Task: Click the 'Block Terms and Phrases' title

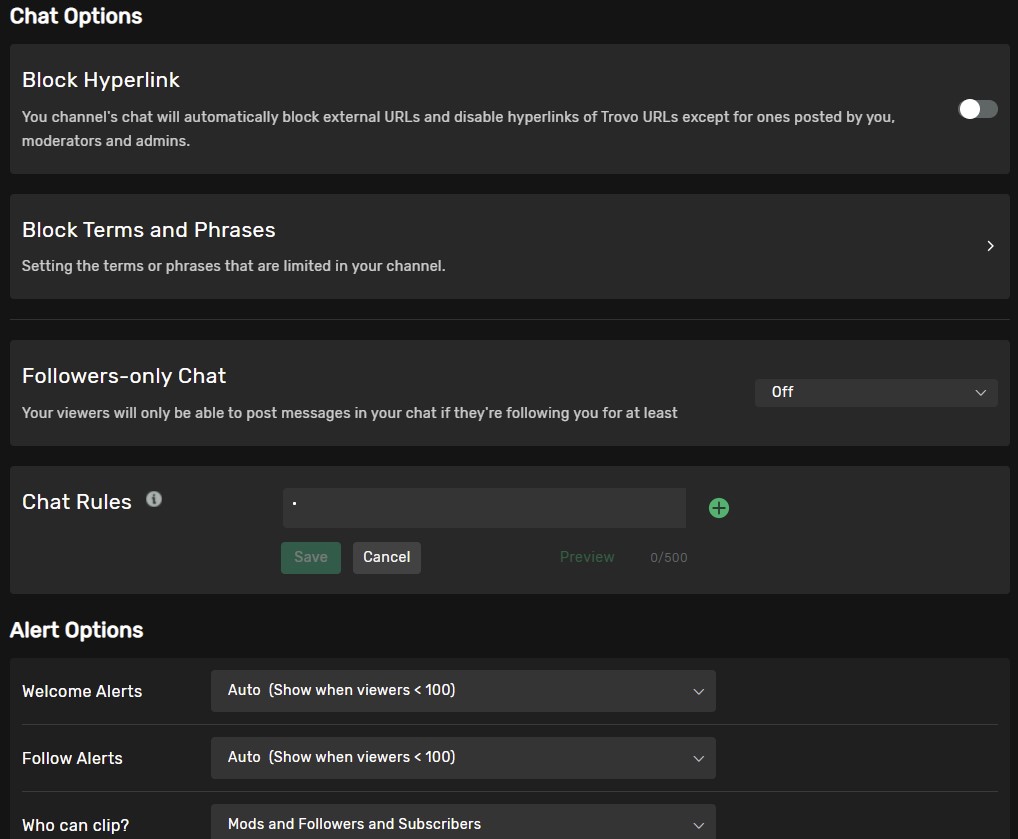Action: [x=148, y=230]
